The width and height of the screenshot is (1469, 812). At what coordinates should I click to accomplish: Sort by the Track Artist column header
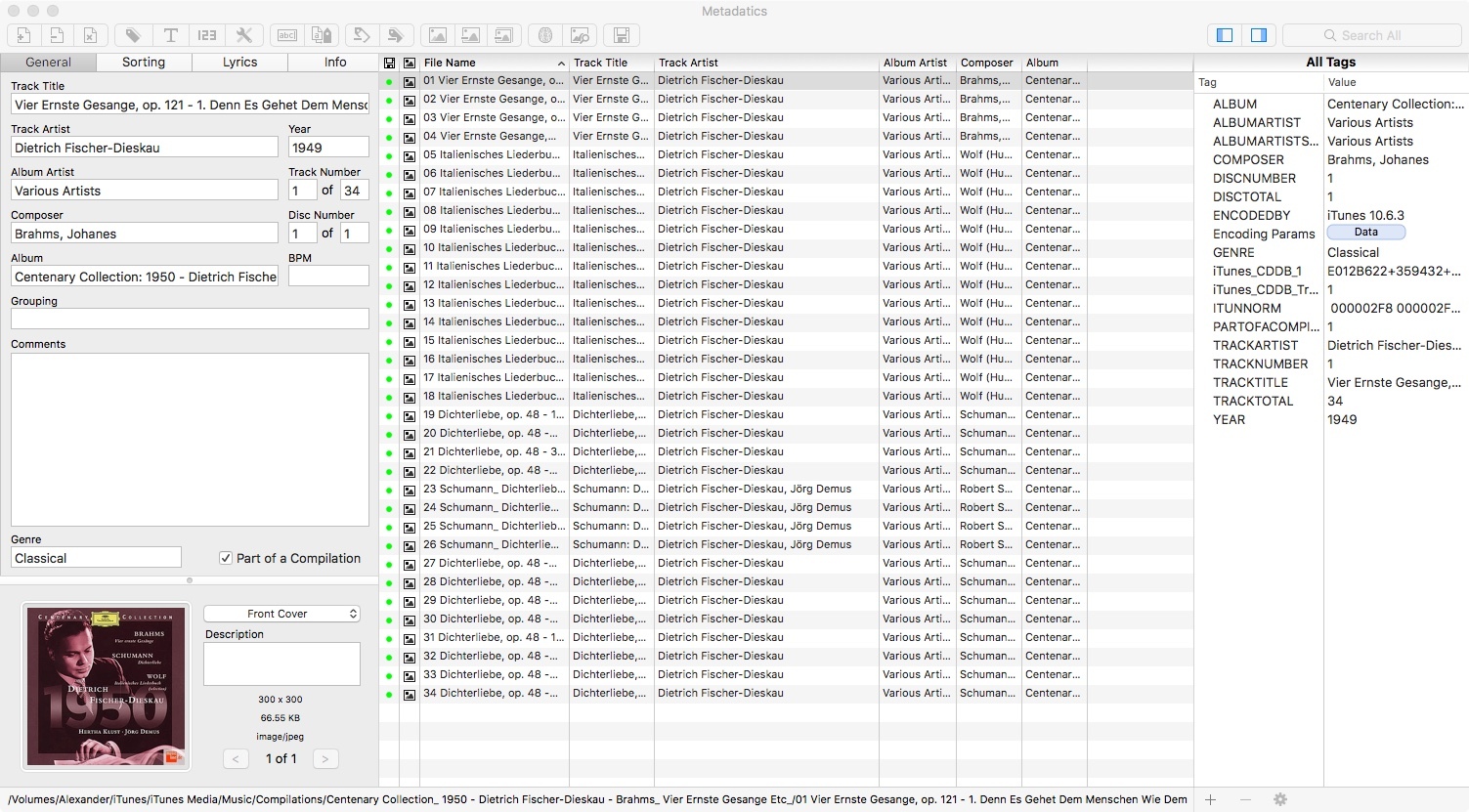coord(766,63)
